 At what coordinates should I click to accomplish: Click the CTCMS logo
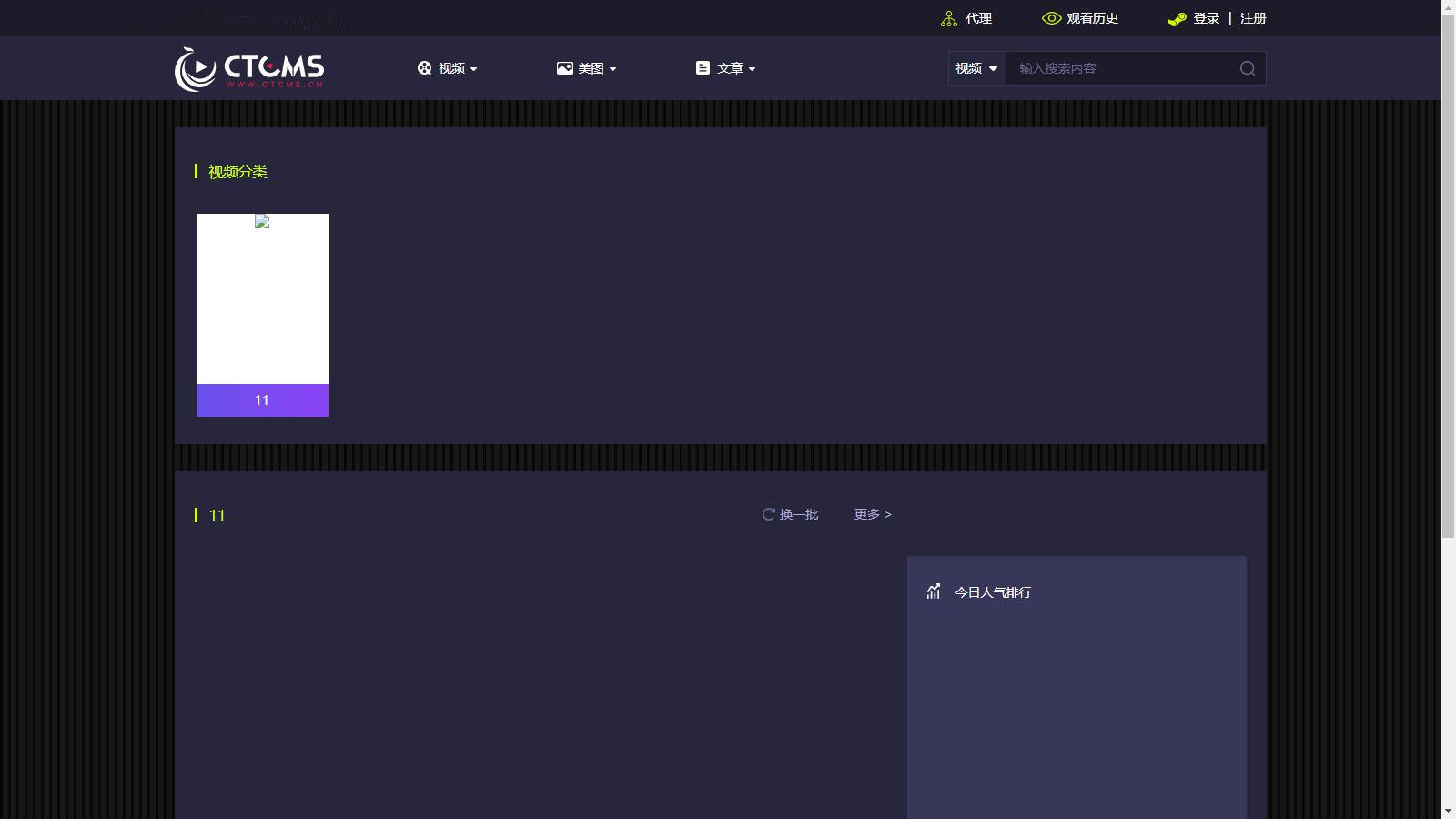pos(249,68)
